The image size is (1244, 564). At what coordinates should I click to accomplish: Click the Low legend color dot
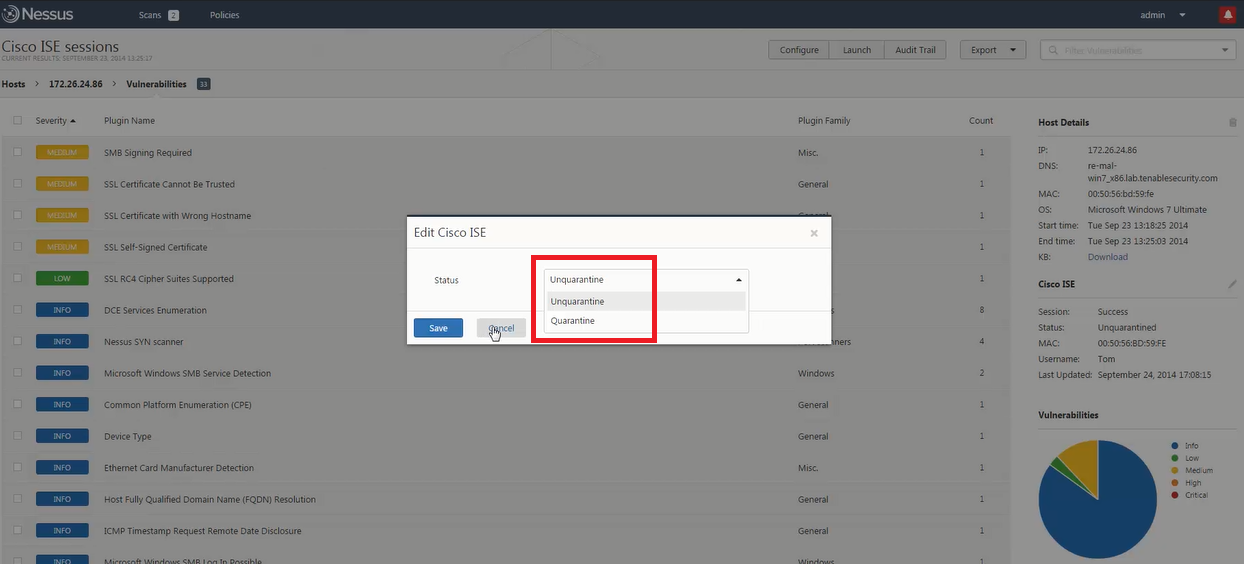[1174, 458]
